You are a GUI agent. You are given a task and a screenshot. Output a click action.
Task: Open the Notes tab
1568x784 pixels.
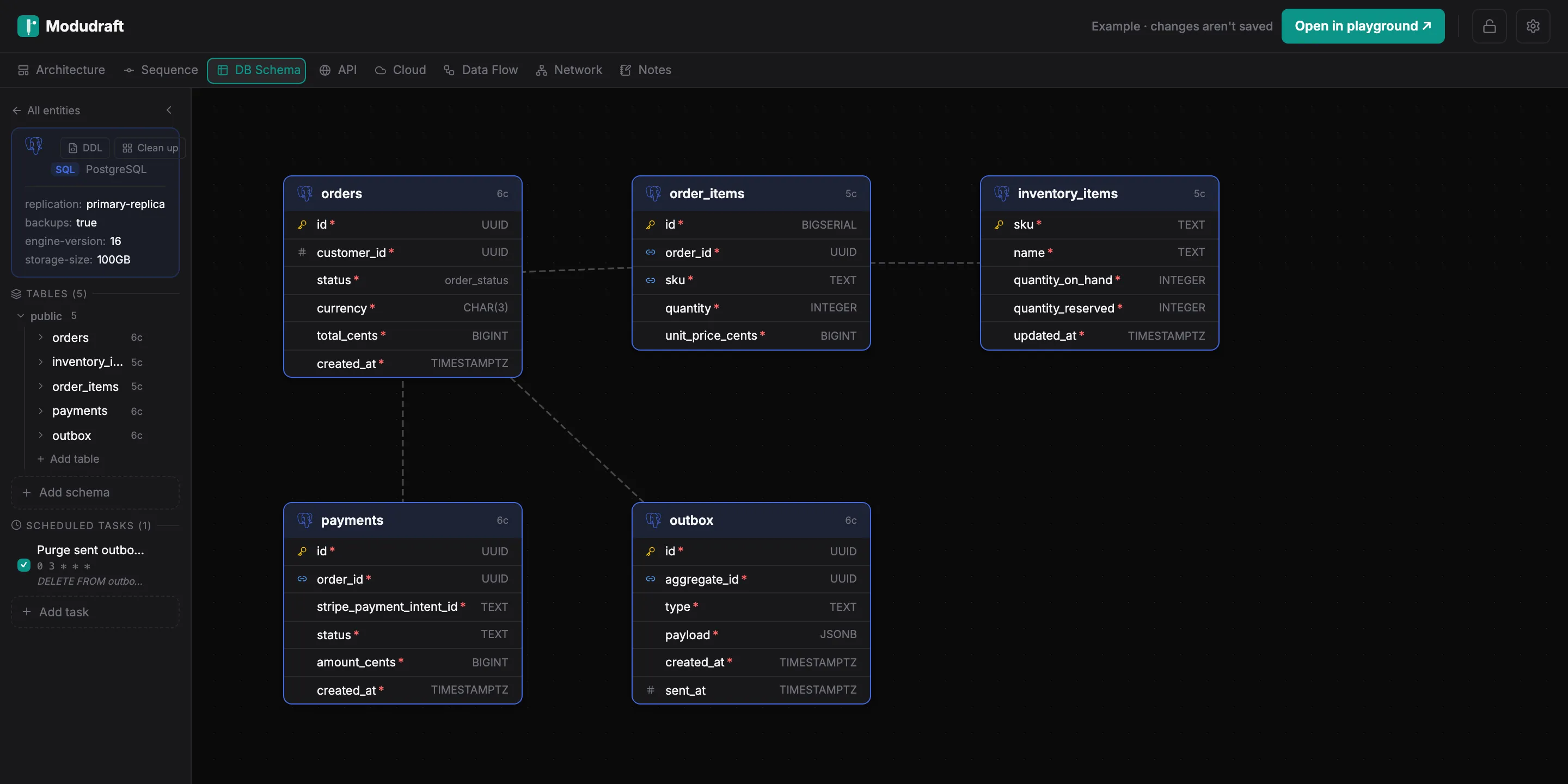click(x=646, y=70)
